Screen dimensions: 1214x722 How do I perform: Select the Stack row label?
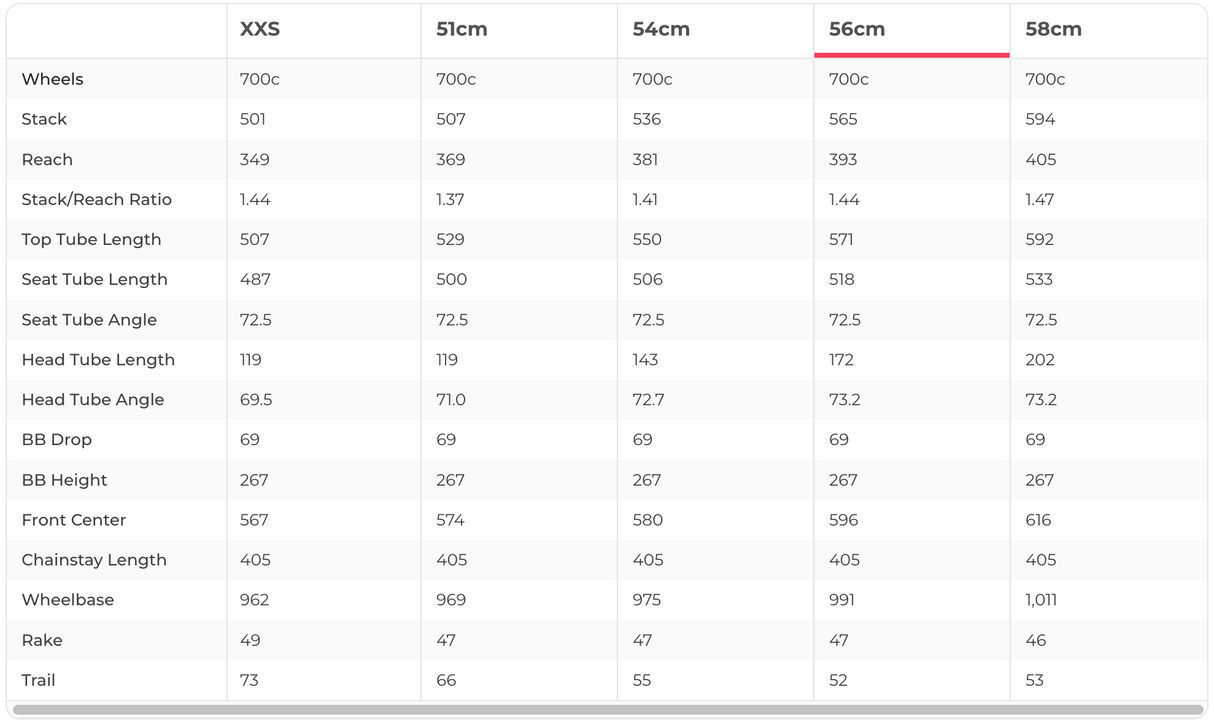click(44, 119)
